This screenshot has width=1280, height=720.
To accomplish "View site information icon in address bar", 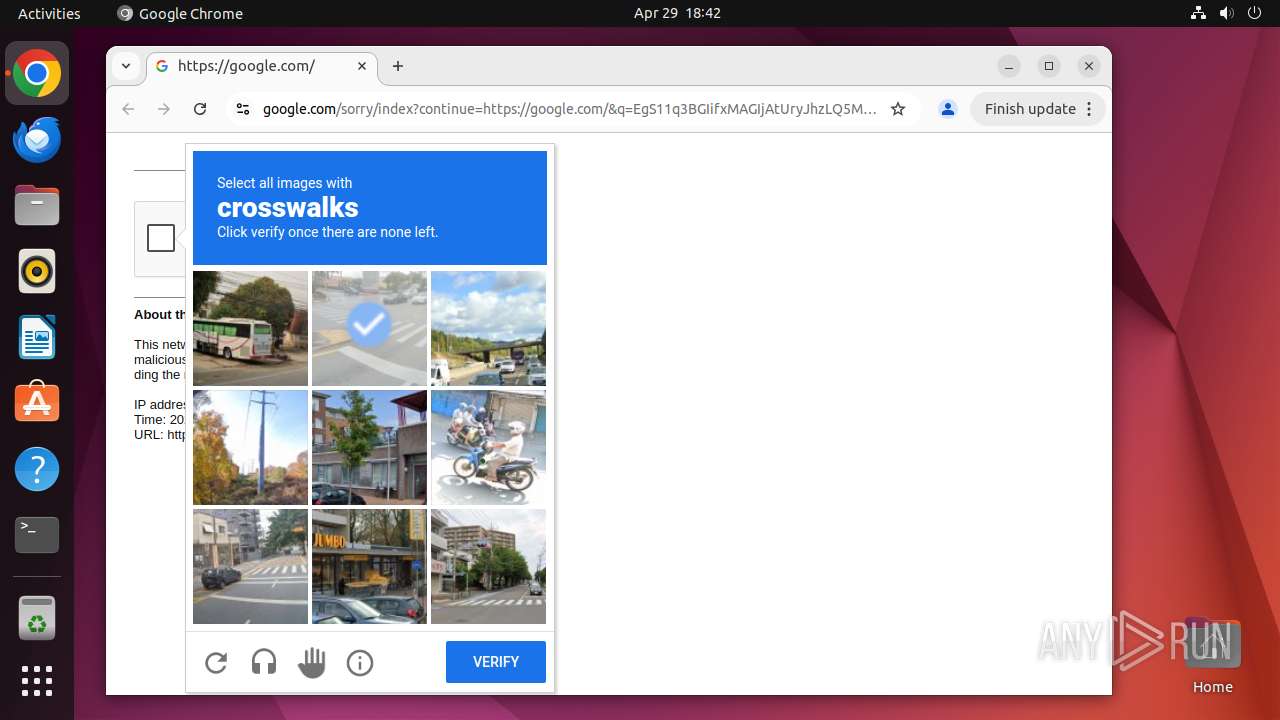I will 242,109.
